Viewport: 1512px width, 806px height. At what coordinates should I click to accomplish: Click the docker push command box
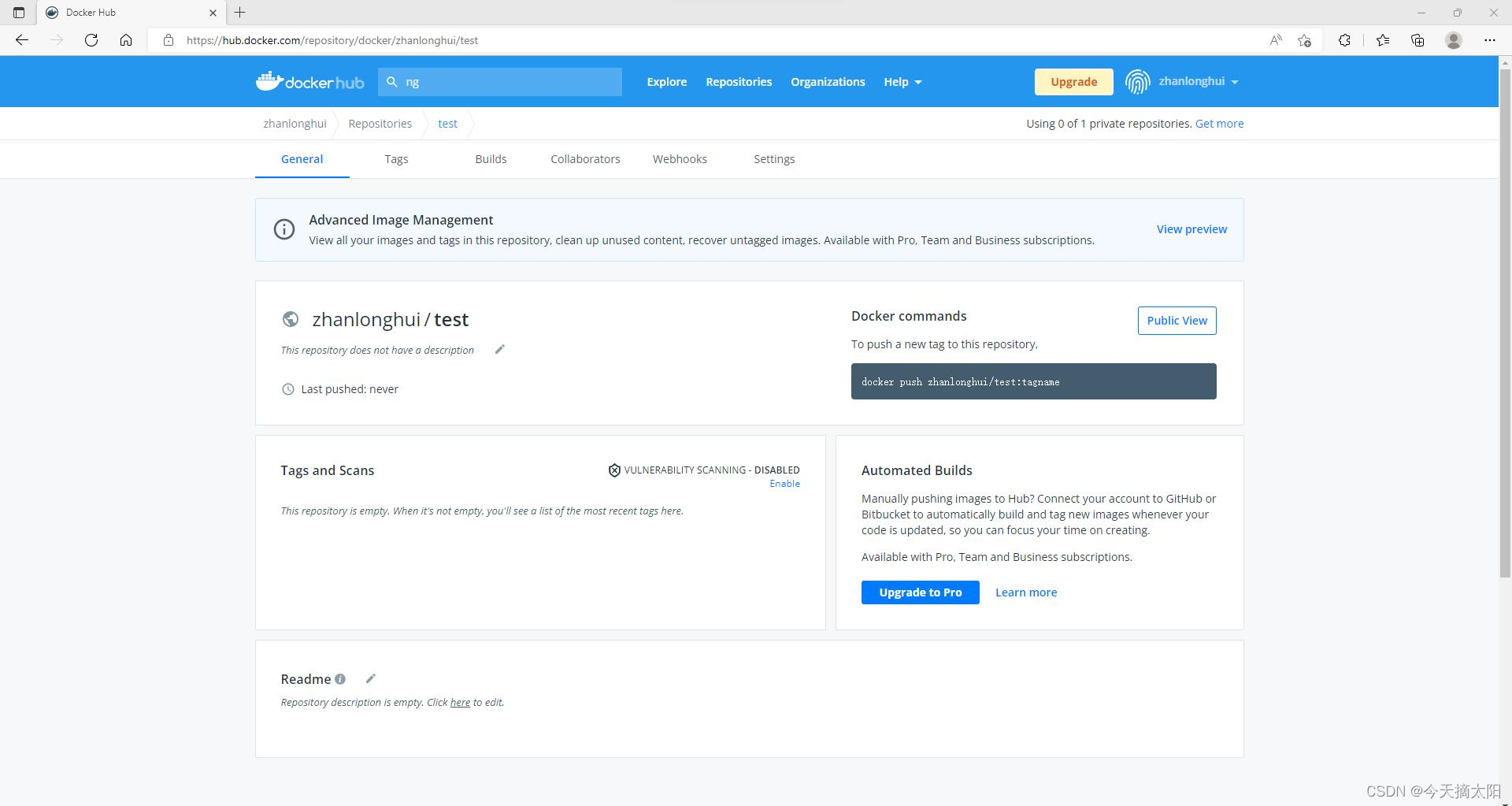(x=1033, y=381)
